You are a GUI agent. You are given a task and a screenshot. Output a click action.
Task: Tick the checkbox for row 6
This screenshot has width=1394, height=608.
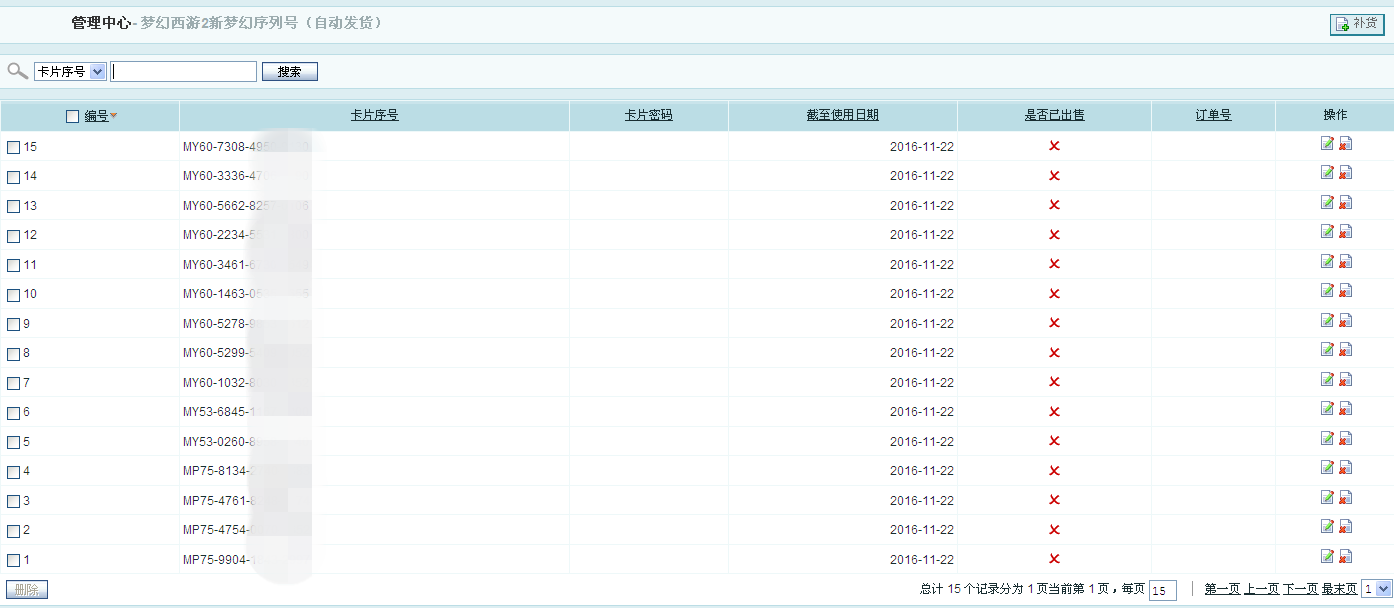click(x=13, y=413)
